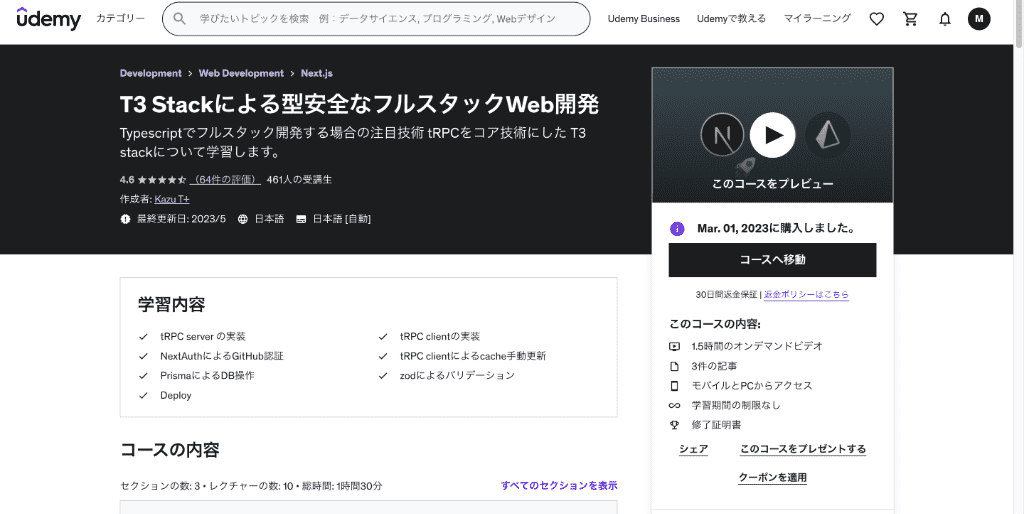This screenshot has width=1024, height=514.
Task: Click the 30日間返金保証 text
Action: (x=728, y=295)
